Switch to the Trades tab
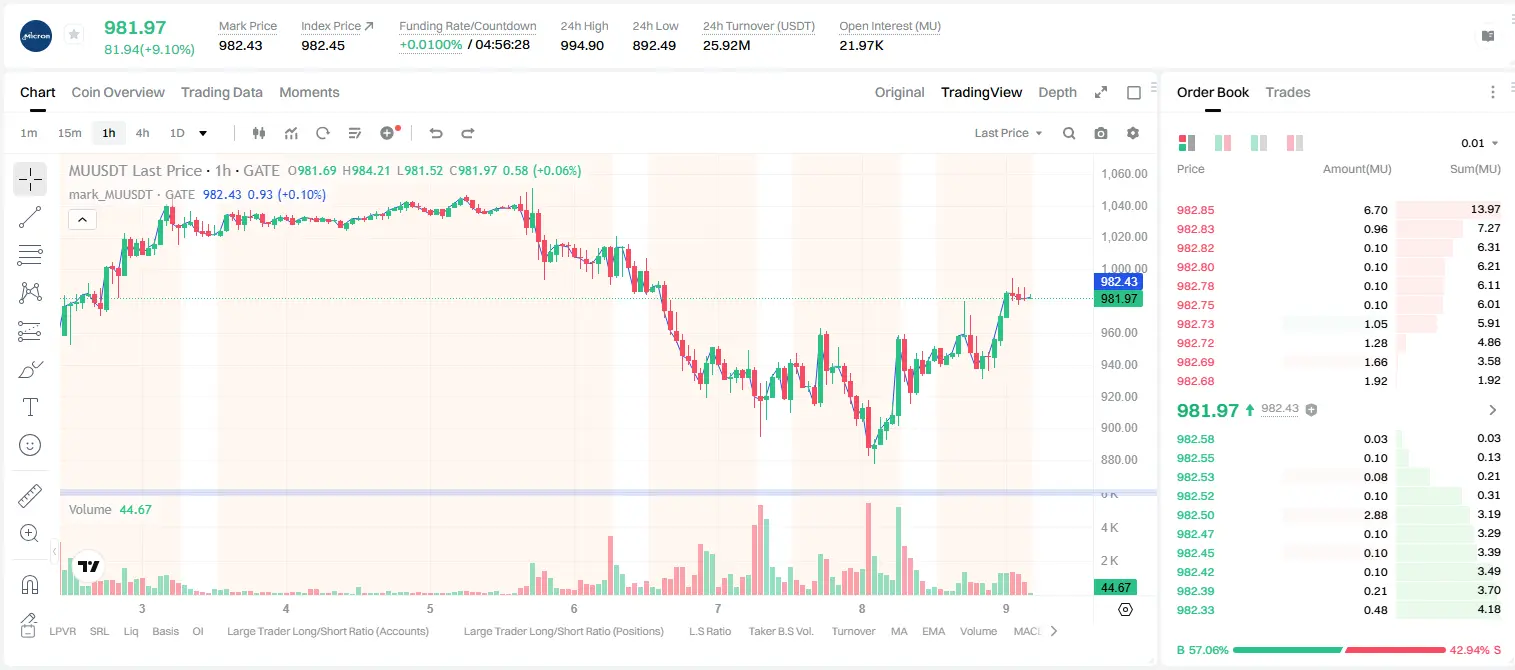 (1287, 92)
